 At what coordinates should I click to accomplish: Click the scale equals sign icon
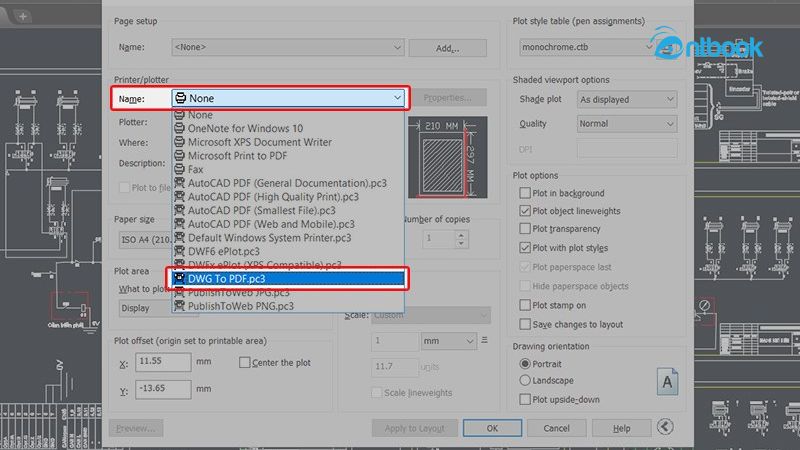(x=484, y=340)
